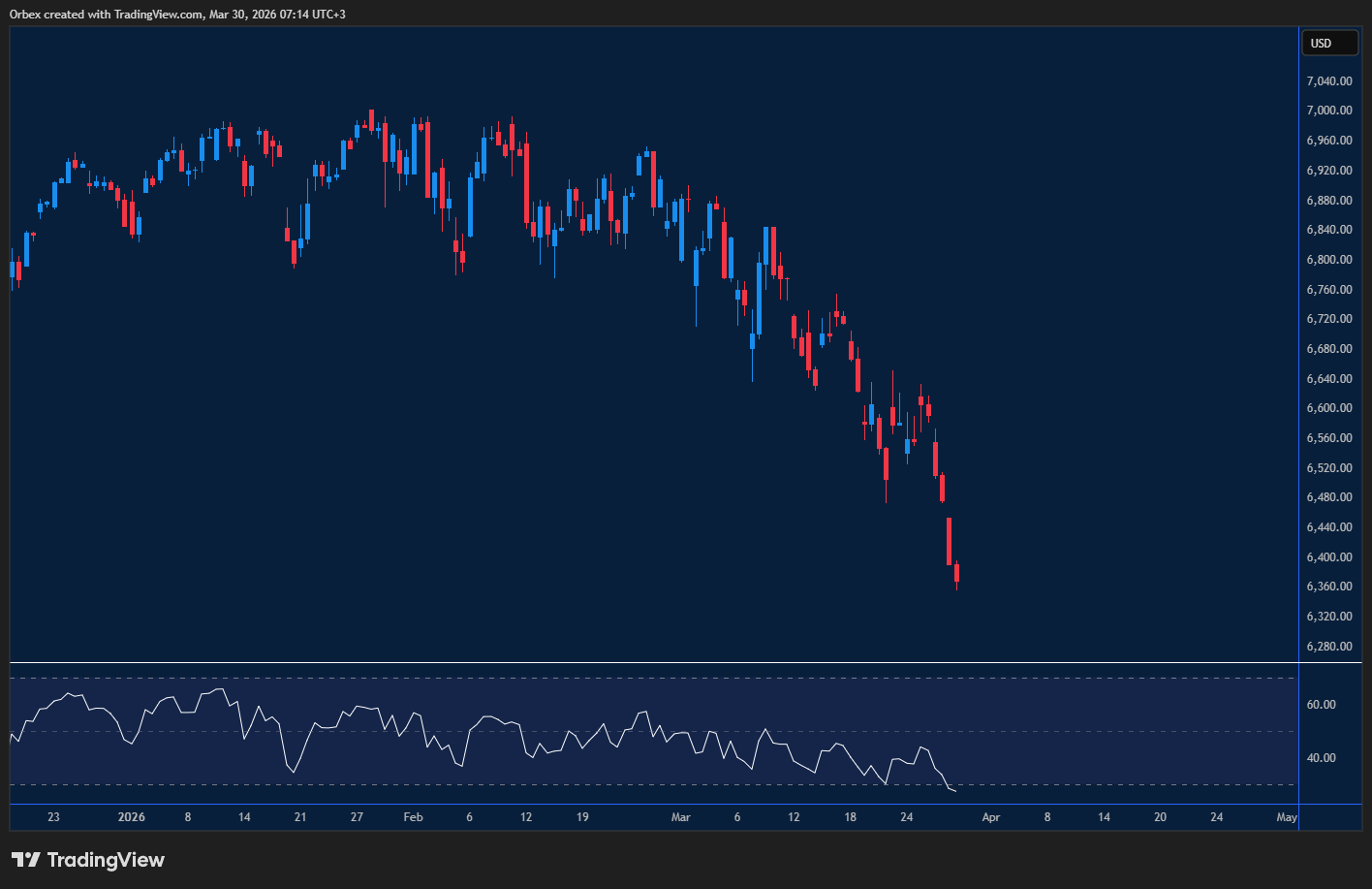Select the Apr label on time axis
This screenshot has height=889, width=1372.
[990, 817]
